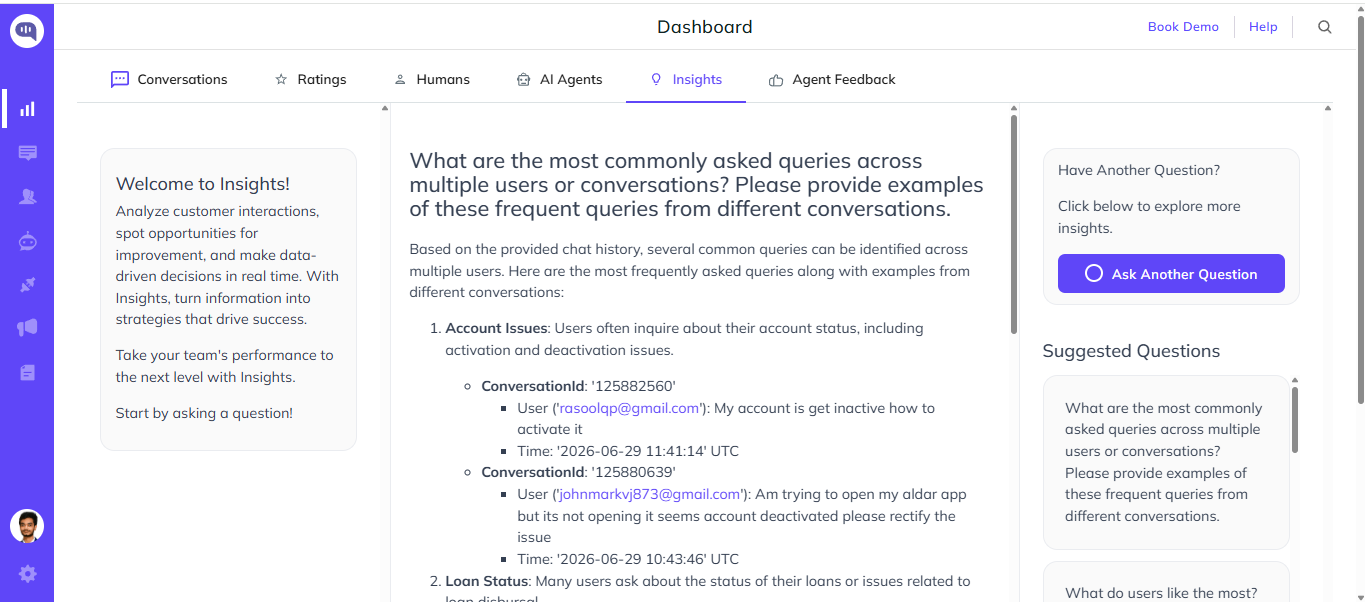Open the conversations chat sidebar icon

pyautogui.click(x=27, y=153)
